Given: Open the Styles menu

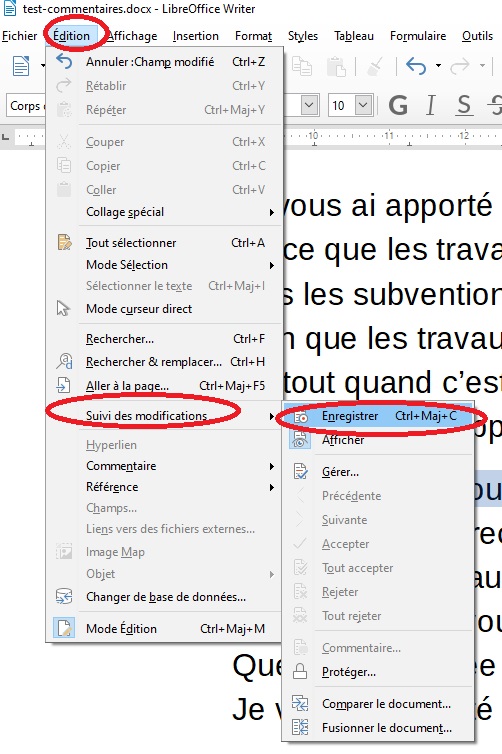Looking at the screenshot, I should pos(302,36).
